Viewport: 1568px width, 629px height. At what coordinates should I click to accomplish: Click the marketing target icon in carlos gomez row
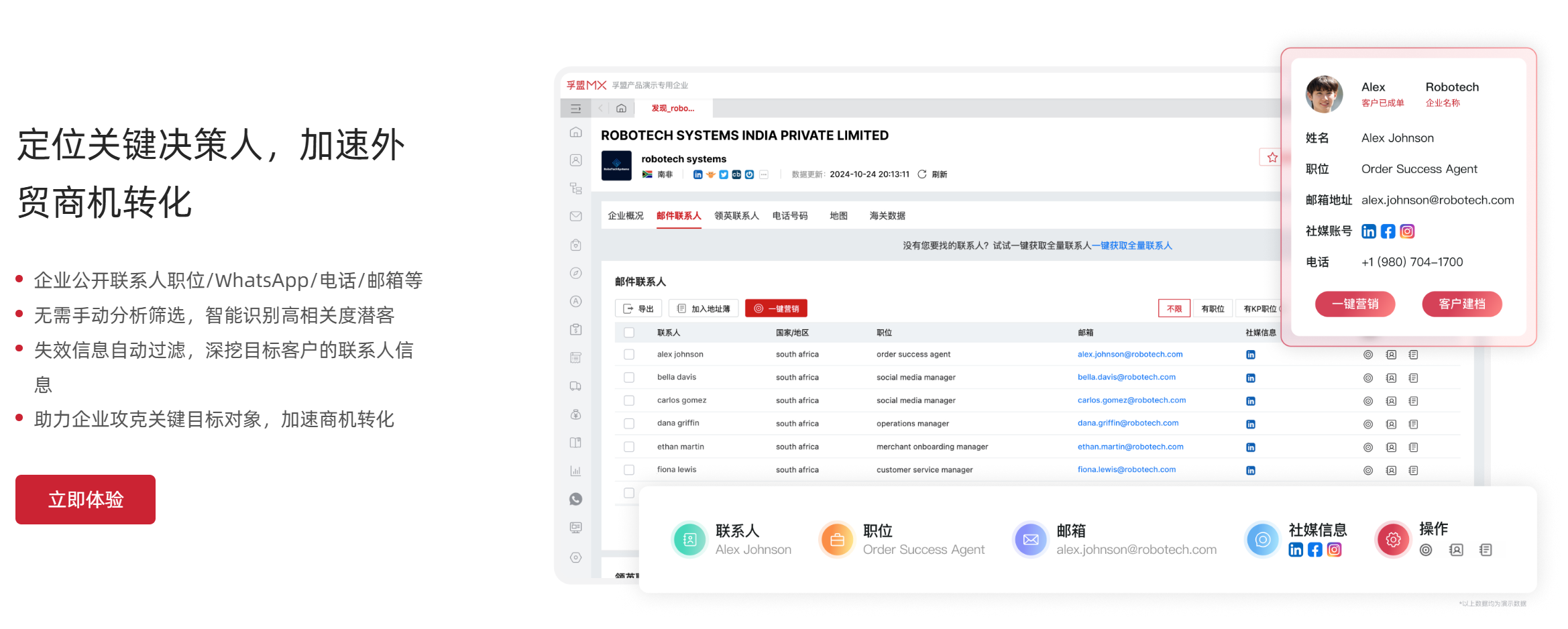pyautogui.click(x=1368, y=401)
